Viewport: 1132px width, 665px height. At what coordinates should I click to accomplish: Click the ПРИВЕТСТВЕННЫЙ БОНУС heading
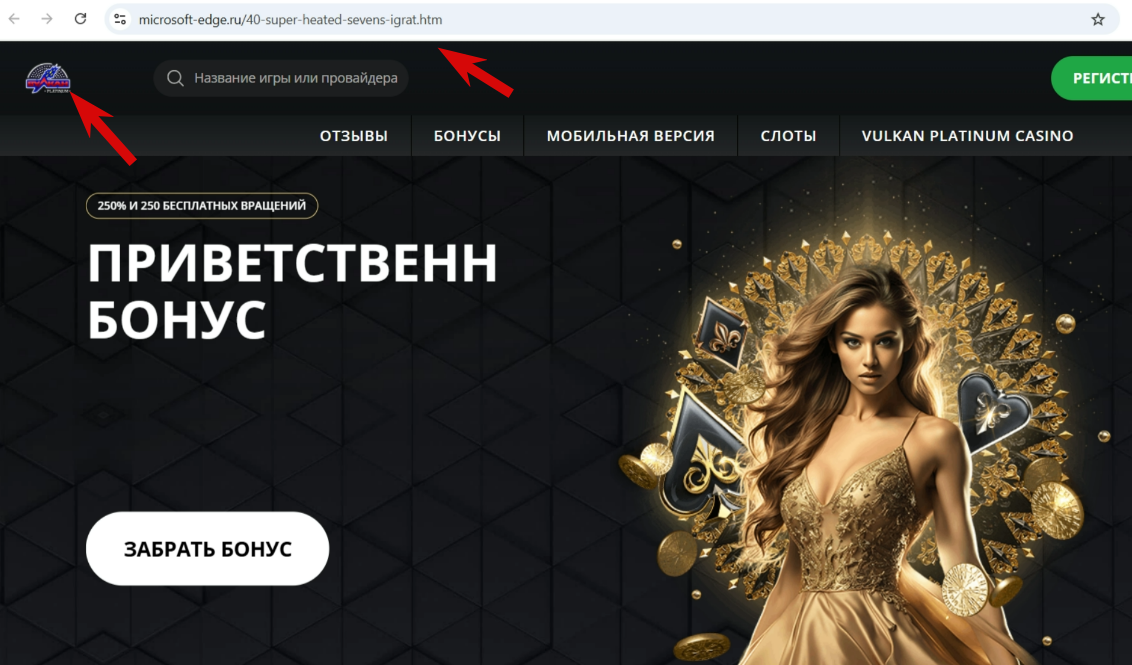[292, 290]
